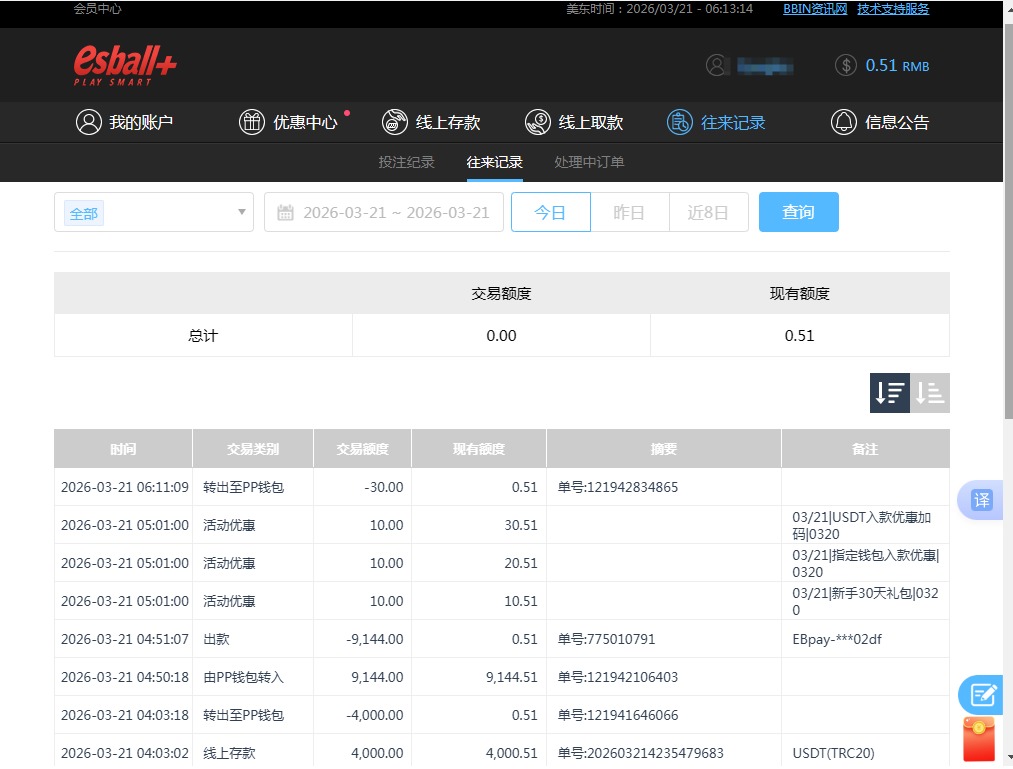The height and width of the screenshot is (769, 1013).
Task: Select the ascending sort icon above the table
Action: 929,393
